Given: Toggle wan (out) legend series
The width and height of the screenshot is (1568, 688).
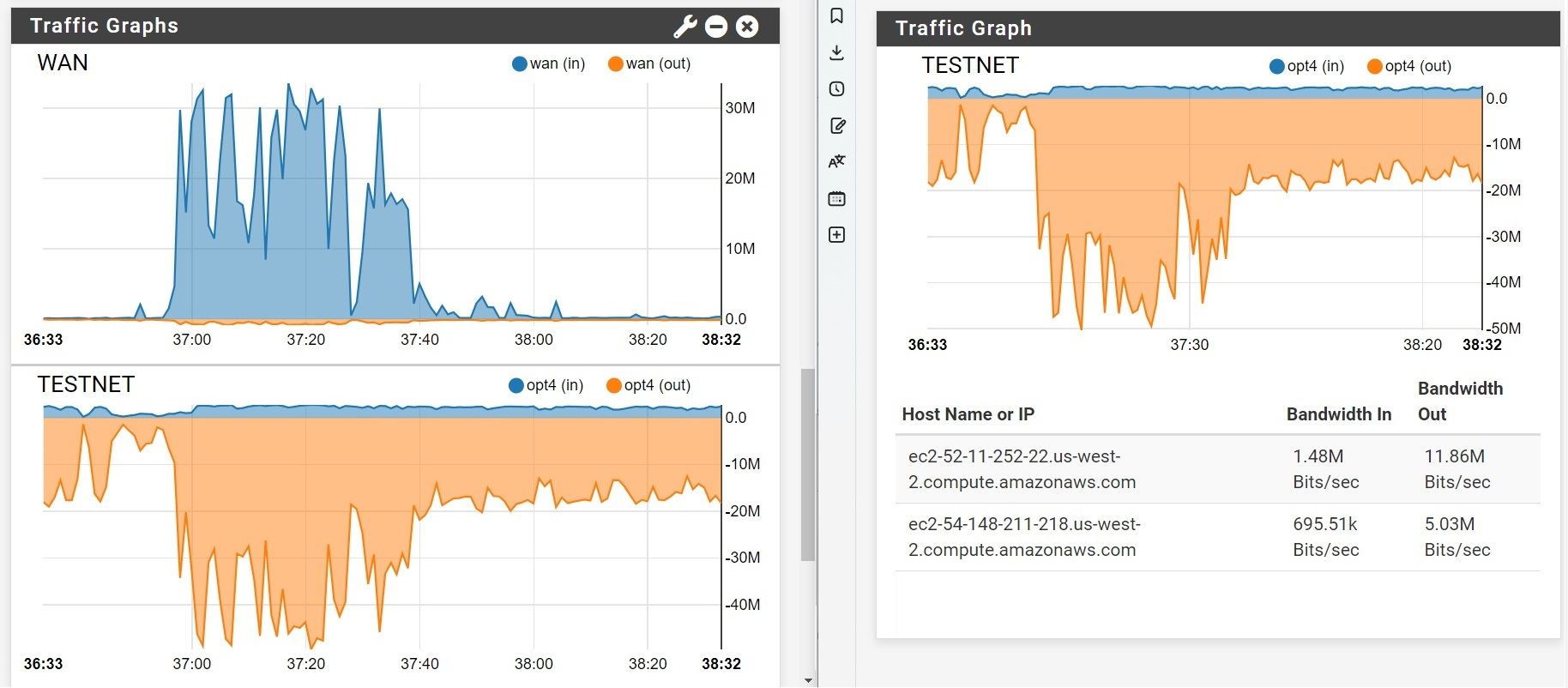Looking at the screenshot, I should click(649, 63).
